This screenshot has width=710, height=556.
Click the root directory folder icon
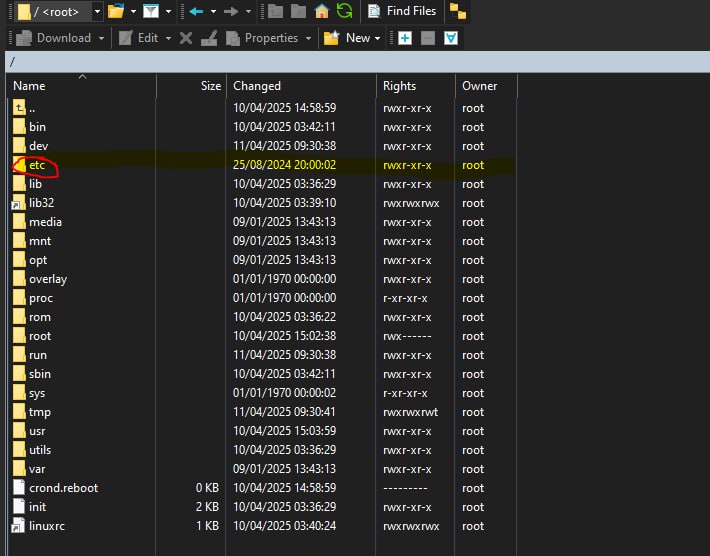(298, 11)
